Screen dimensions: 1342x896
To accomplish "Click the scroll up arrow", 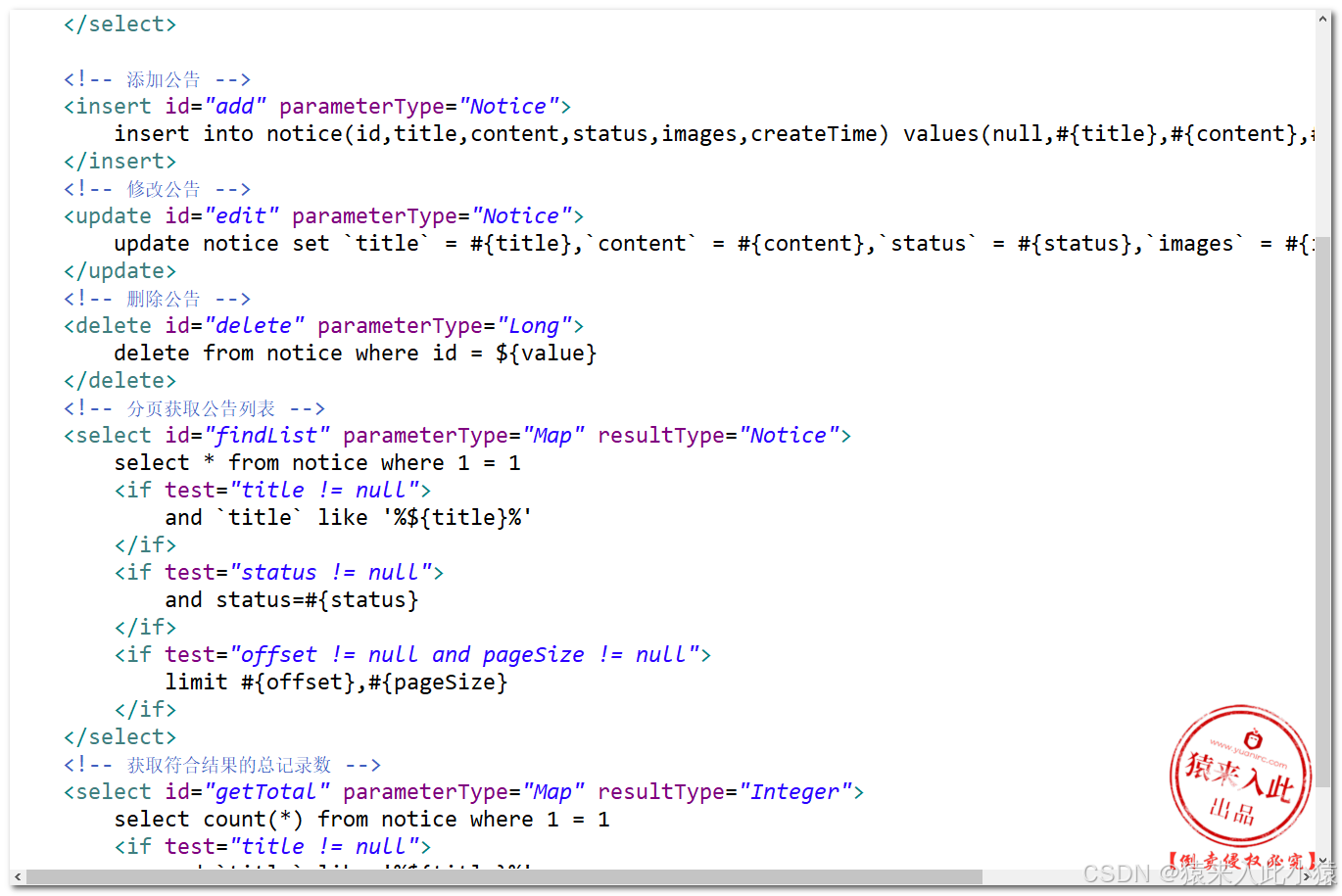I will (1323, 19).
